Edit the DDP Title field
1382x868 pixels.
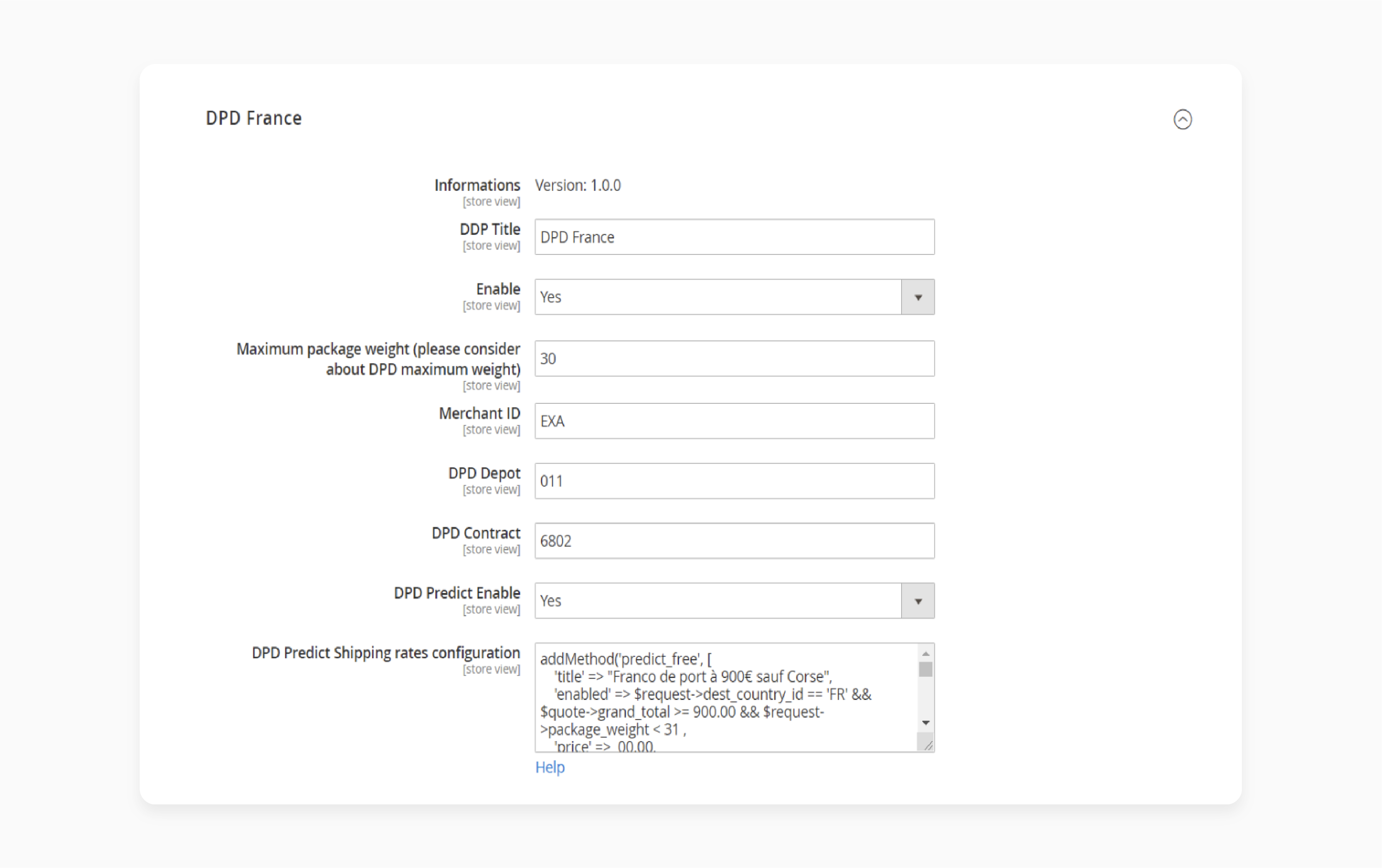point(735,237)
